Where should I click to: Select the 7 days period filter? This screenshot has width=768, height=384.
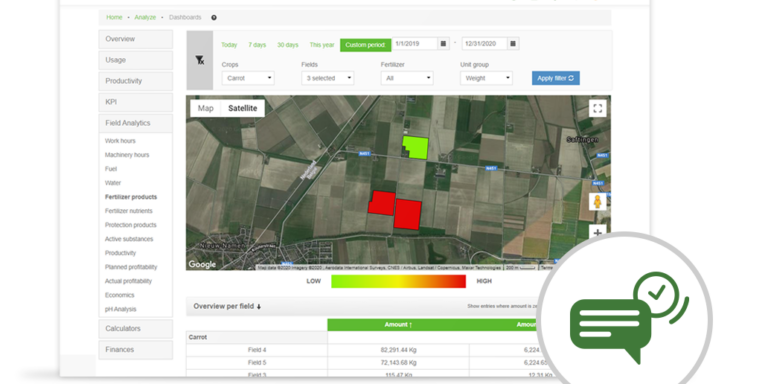coord(257,45)
